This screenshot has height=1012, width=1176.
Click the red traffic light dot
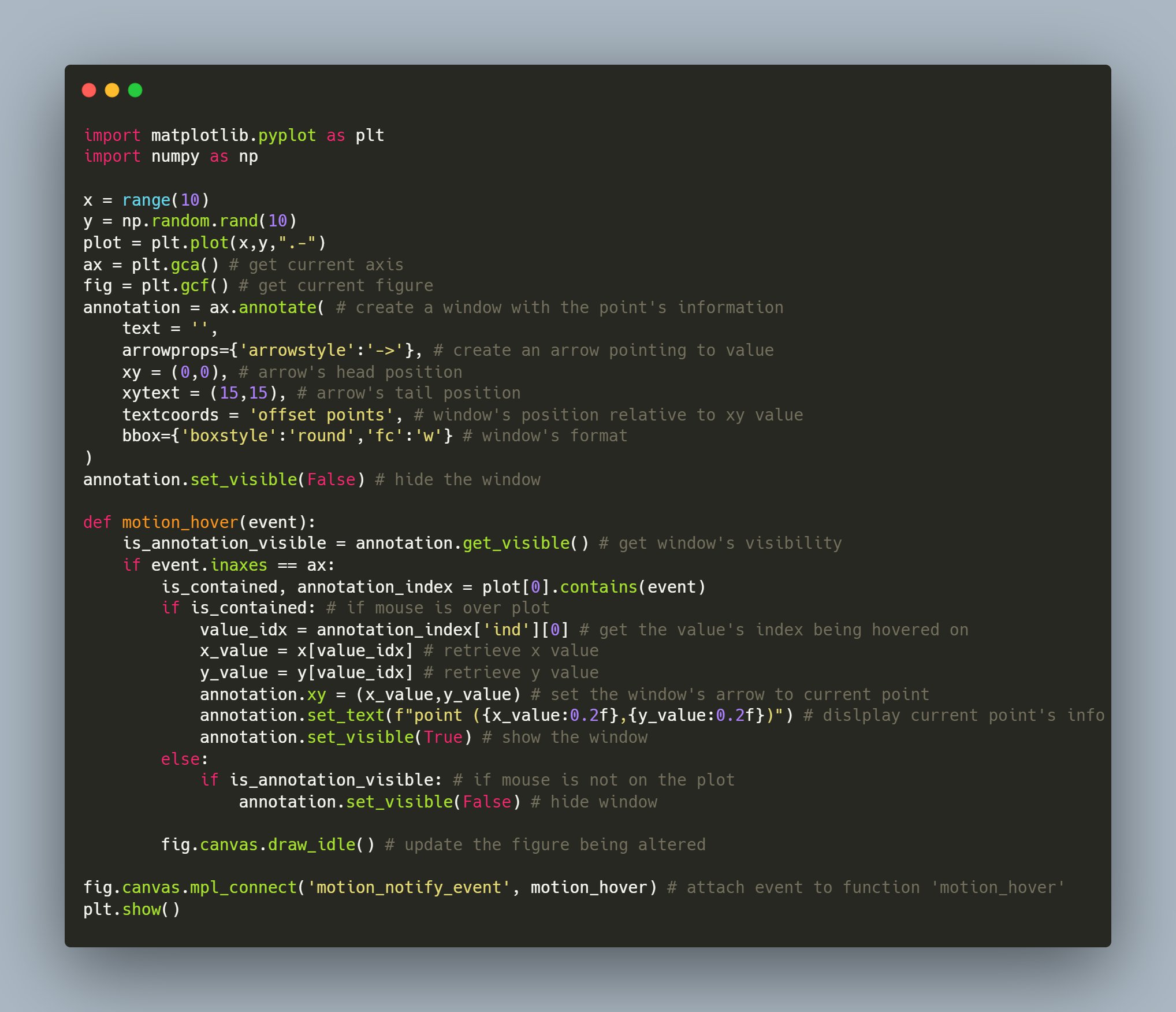90,90
